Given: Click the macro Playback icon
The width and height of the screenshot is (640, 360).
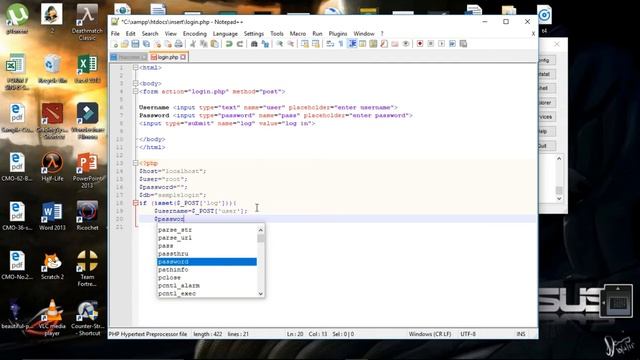Looking at the screenshot, I should [x=441, y=44].
